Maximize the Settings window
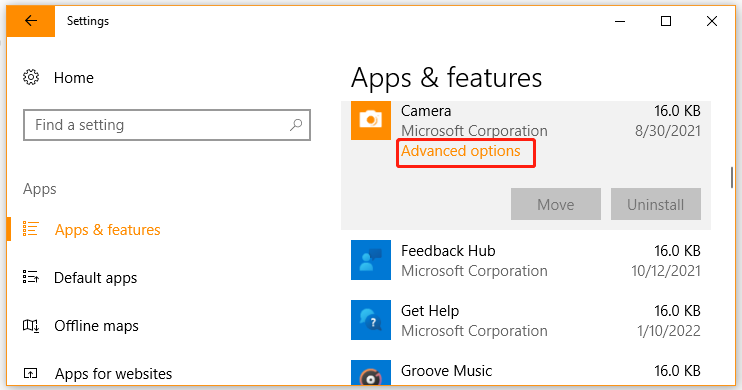The height and width of the screenshot is (390, 742). (666, 21)
